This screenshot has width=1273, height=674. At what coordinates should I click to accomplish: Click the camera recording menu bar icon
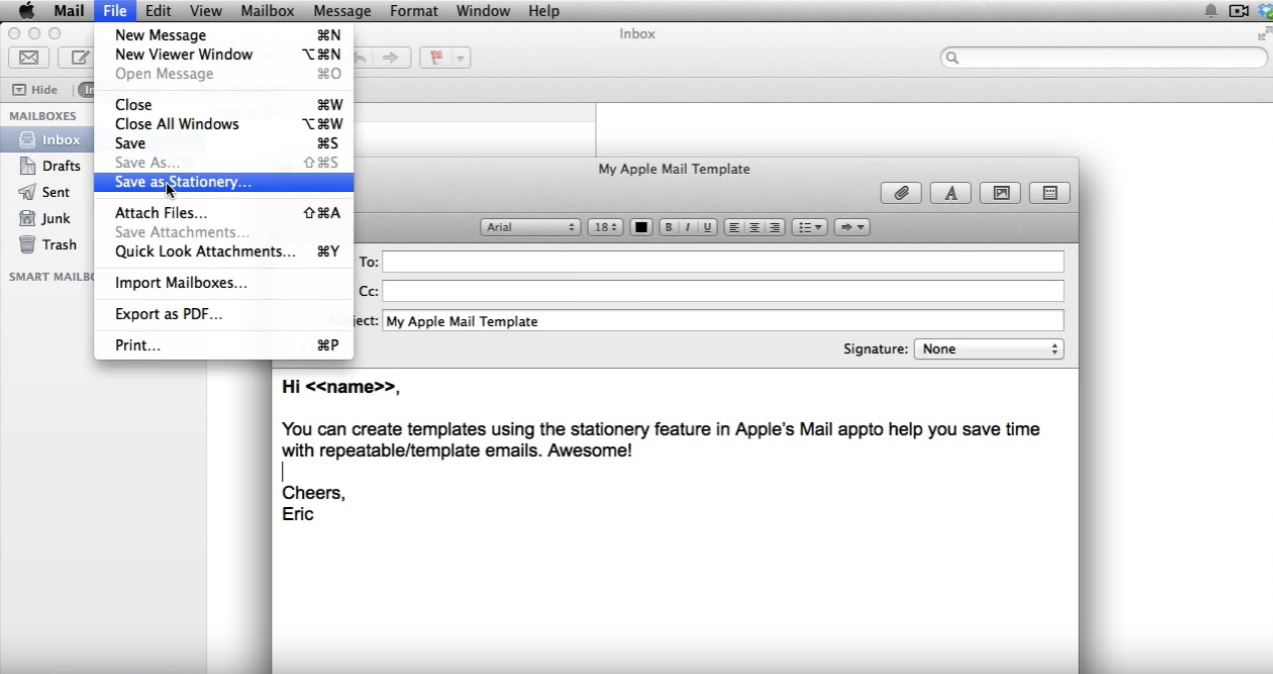[1239, 11]
